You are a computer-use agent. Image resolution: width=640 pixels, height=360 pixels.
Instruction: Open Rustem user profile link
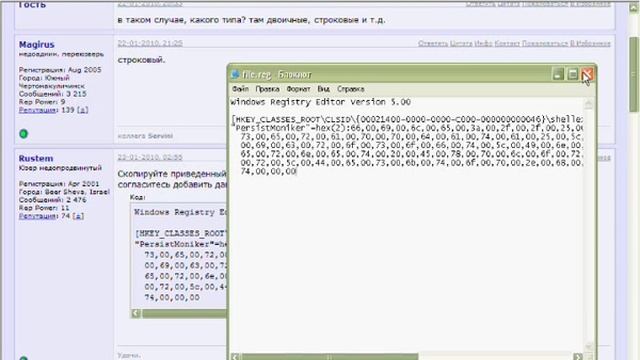36,158
